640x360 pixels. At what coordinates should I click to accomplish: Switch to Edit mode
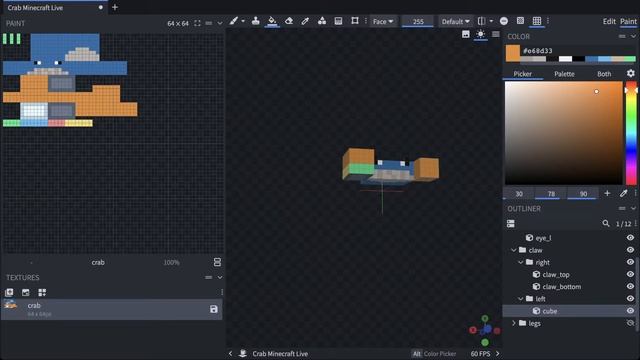click(x=609, y=21)
